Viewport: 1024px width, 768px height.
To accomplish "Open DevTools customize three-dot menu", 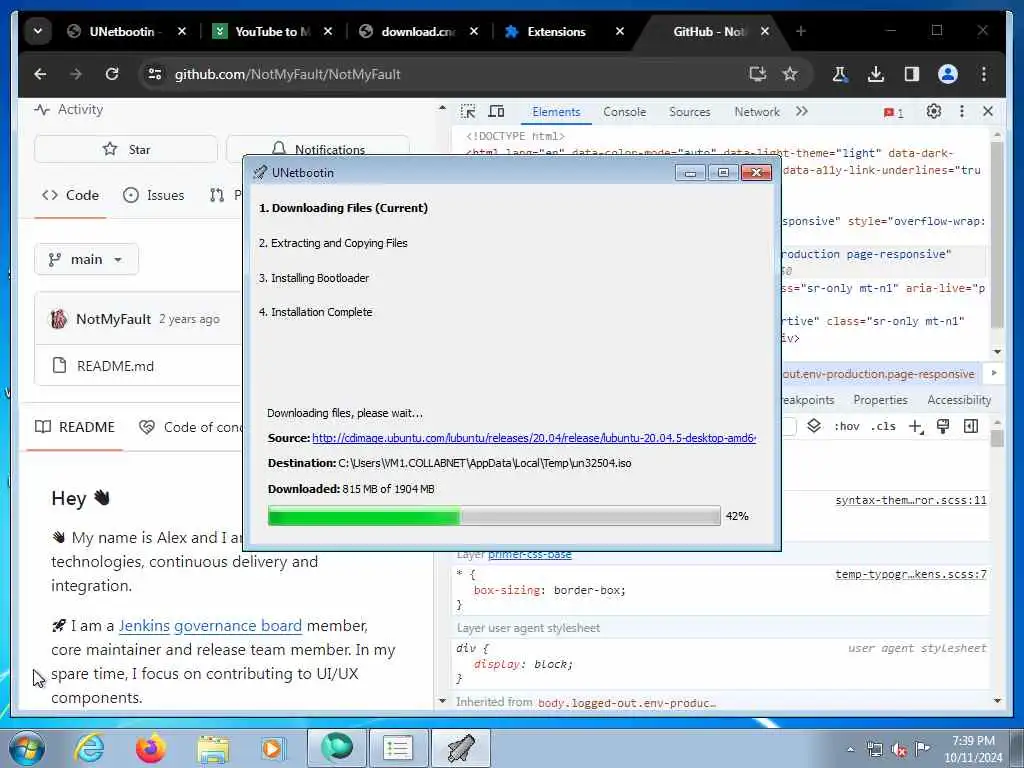I will click(961, 112).
